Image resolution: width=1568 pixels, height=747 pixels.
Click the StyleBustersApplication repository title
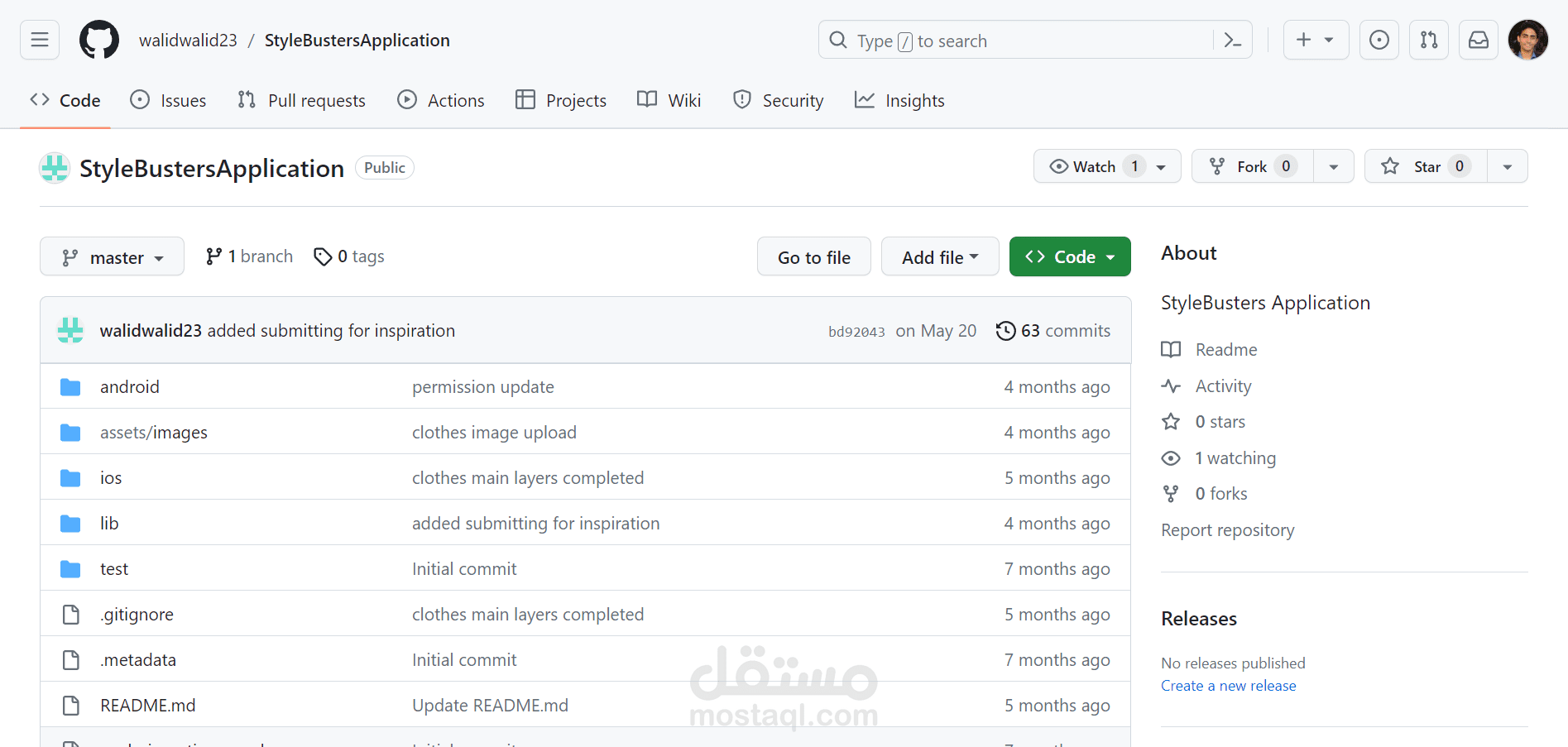click(212, 168)
